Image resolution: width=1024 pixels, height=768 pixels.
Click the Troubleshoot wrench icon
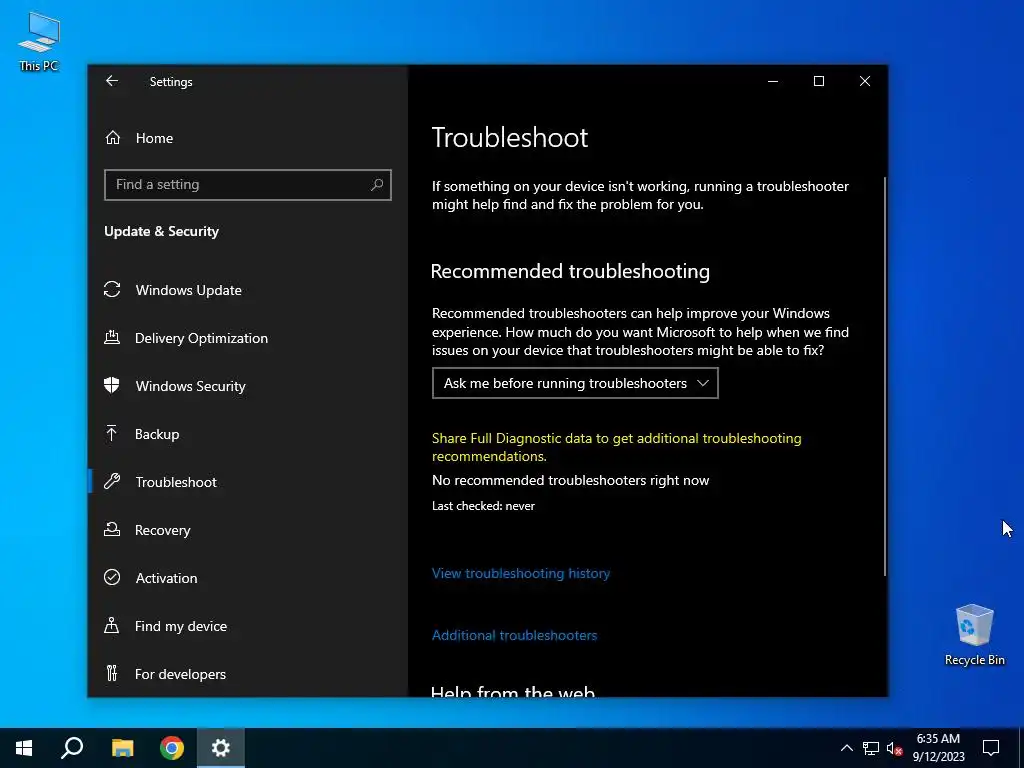(112, 482)
